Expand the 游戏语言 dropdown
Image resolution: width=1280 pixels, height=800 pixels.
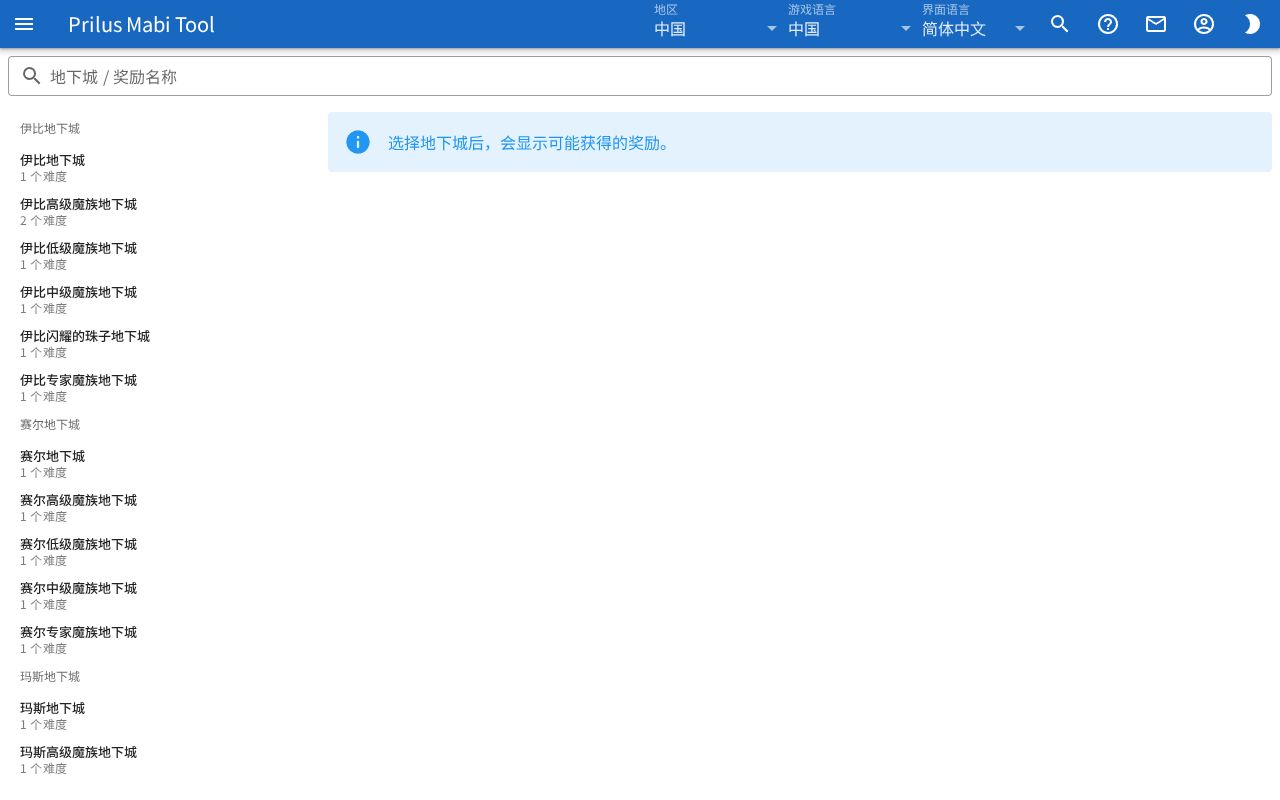pos(850,24)
